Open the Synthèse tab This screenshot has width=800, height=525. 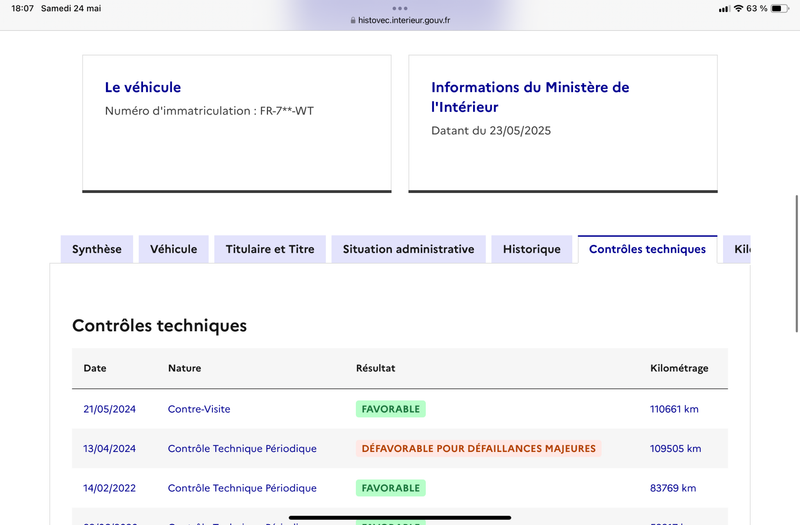[x=97, y=249]
